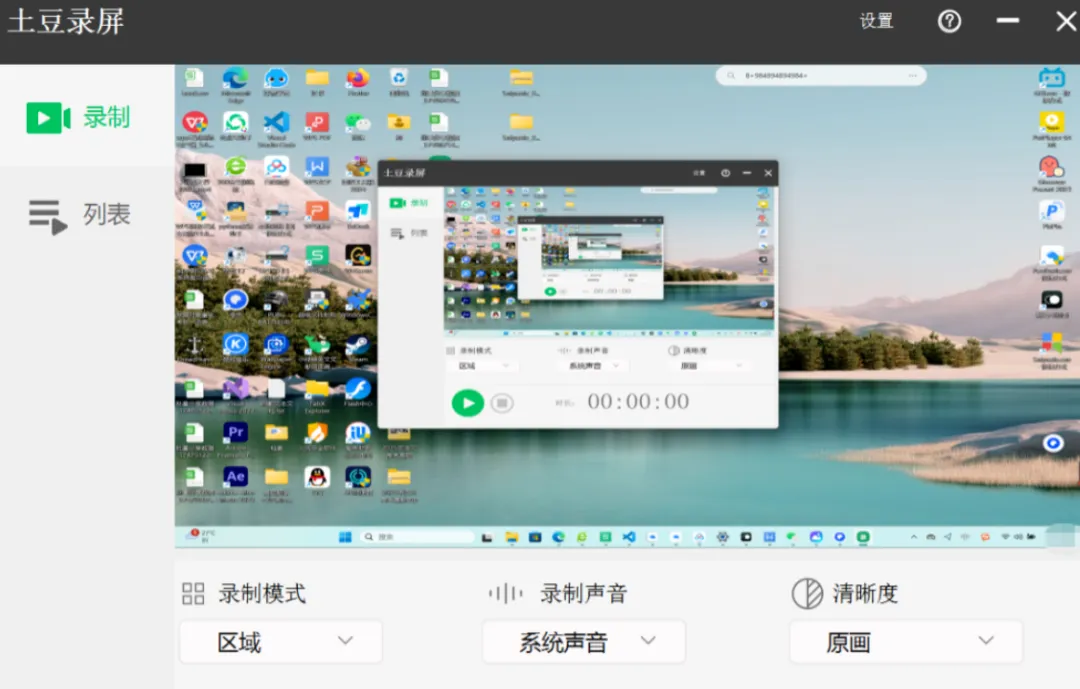Click the Baidu Netdisk desktop icon

[x=276, y=167]
